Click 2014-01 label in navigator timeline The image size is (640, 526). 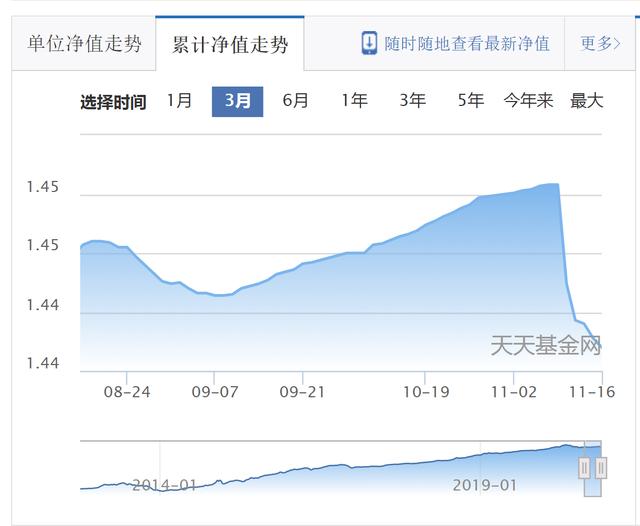click(164, 485)
